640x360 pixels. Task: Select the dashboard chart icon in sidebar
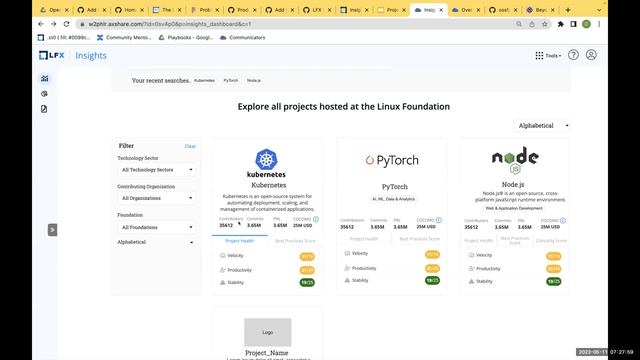(44, 78)
